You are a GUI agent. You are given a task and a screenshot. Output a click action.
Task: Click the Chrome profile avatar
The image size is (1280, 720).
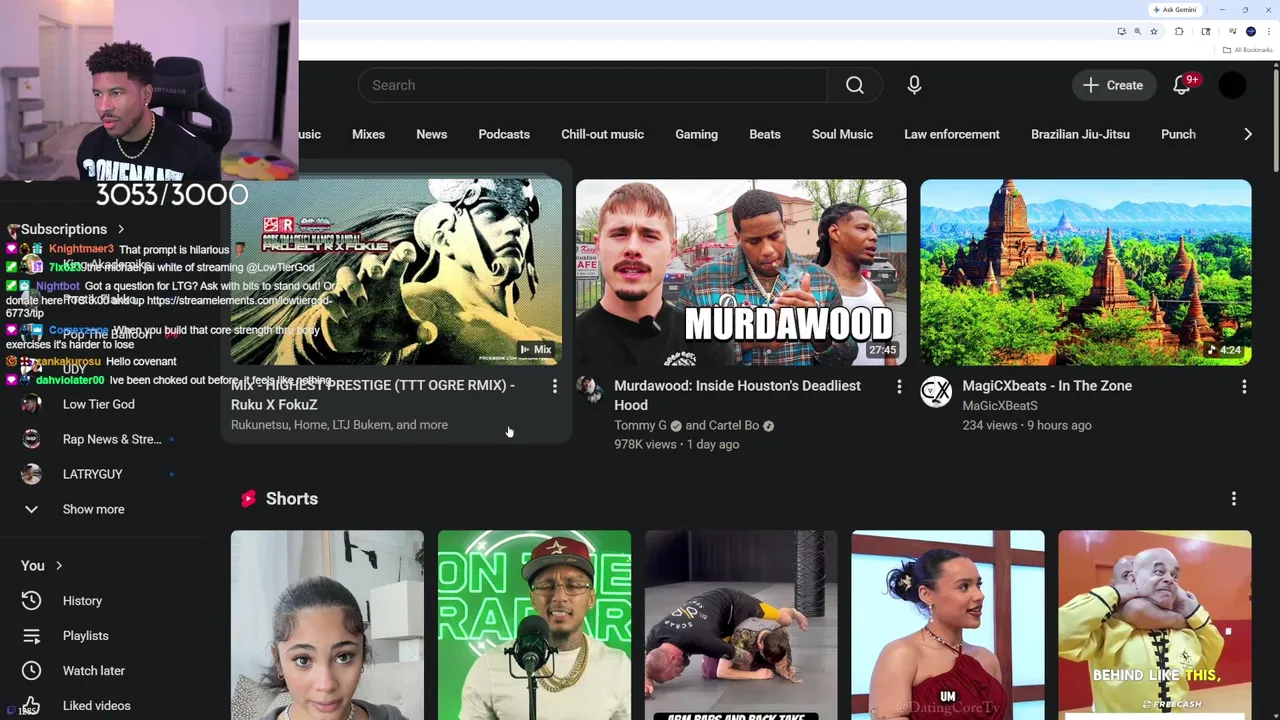coord(1251,31)
